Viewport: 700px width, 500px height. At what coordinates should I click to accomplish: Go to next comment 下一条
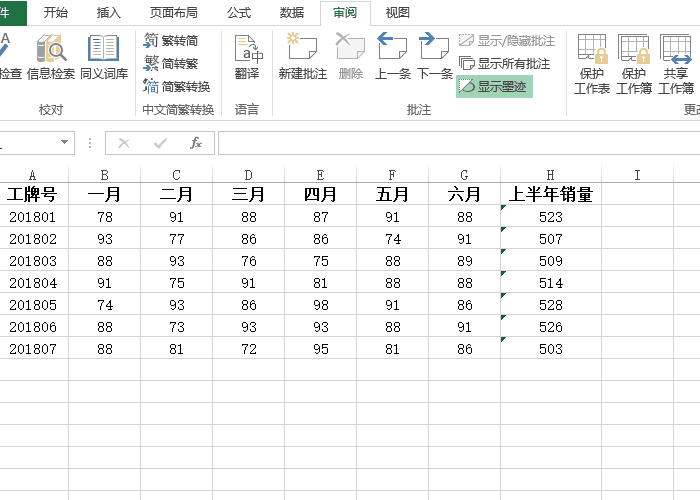[435, 57]
